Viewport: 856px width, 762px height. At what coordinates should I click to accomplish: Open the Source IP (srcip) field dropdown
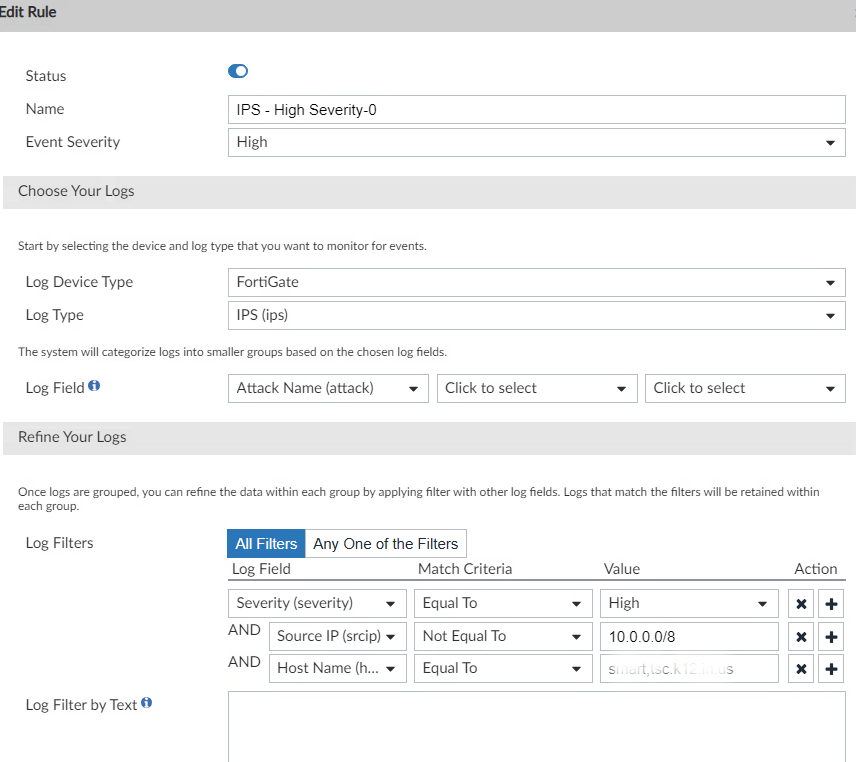coord(337,636)
